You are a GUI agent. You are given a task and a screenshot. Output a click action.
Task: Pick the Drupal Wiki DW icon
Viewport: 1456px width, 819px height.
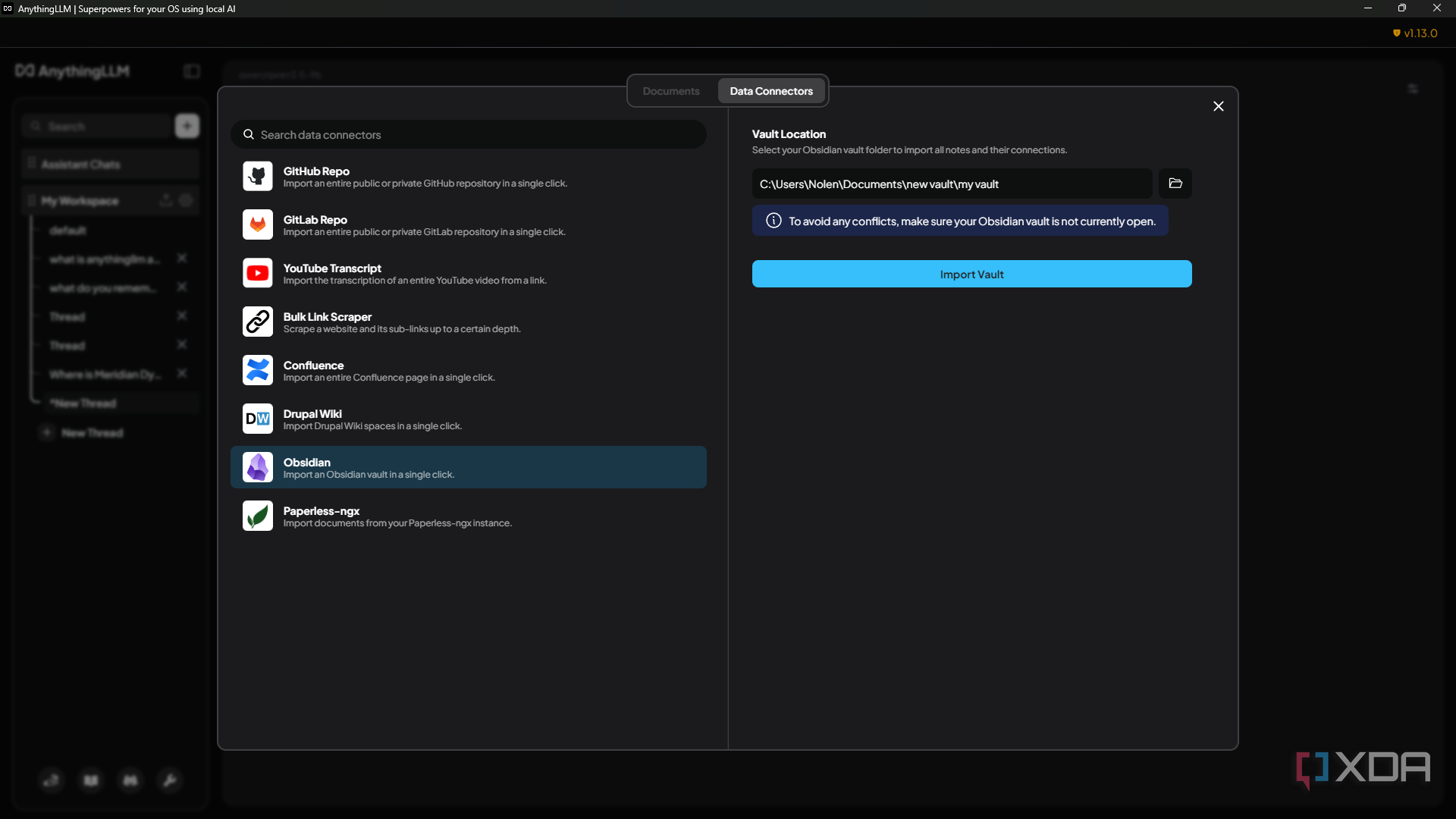pyautogui.click(x=258, y=419)
